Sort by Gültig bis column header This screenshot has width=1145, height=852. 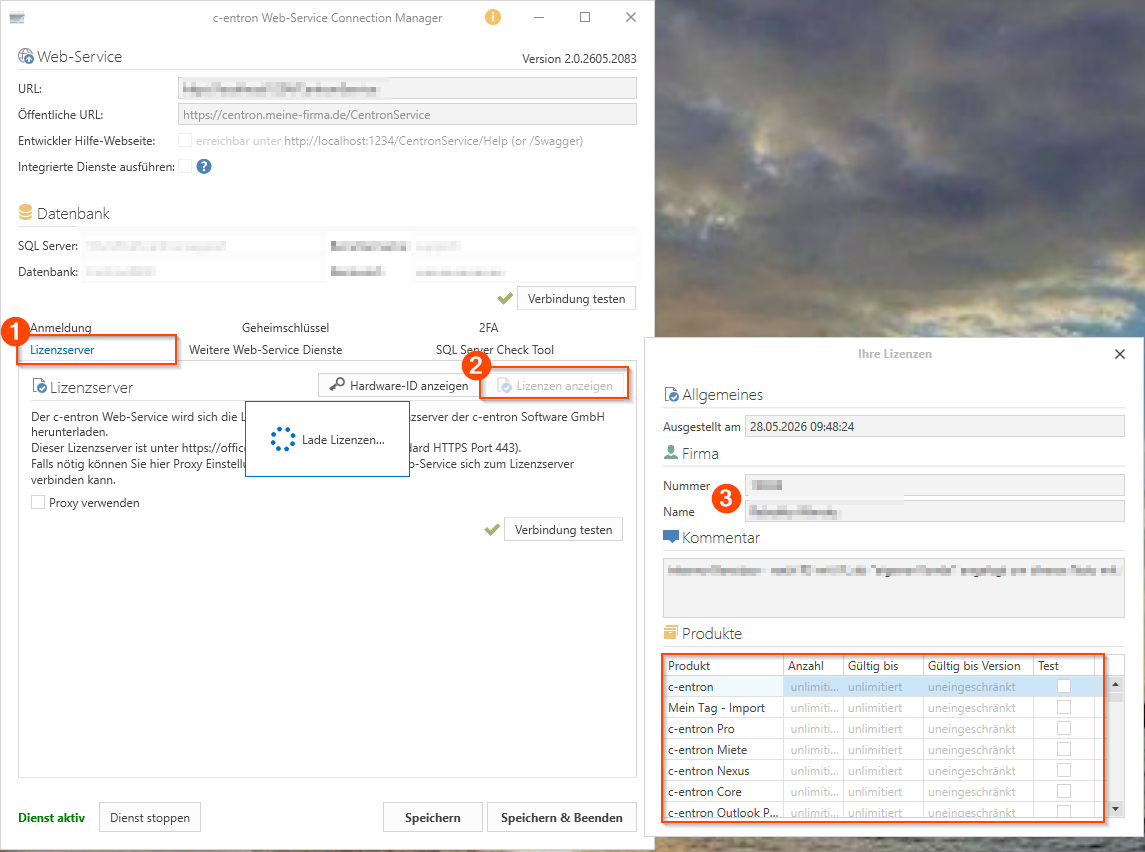(x=883, y=665)
